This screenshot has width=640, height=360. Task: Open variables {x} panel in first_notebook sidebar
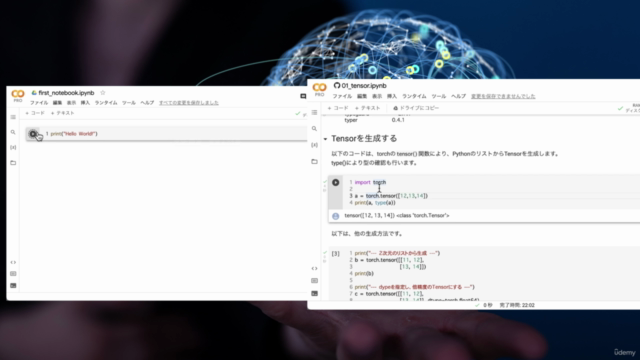tap(13, 147)
